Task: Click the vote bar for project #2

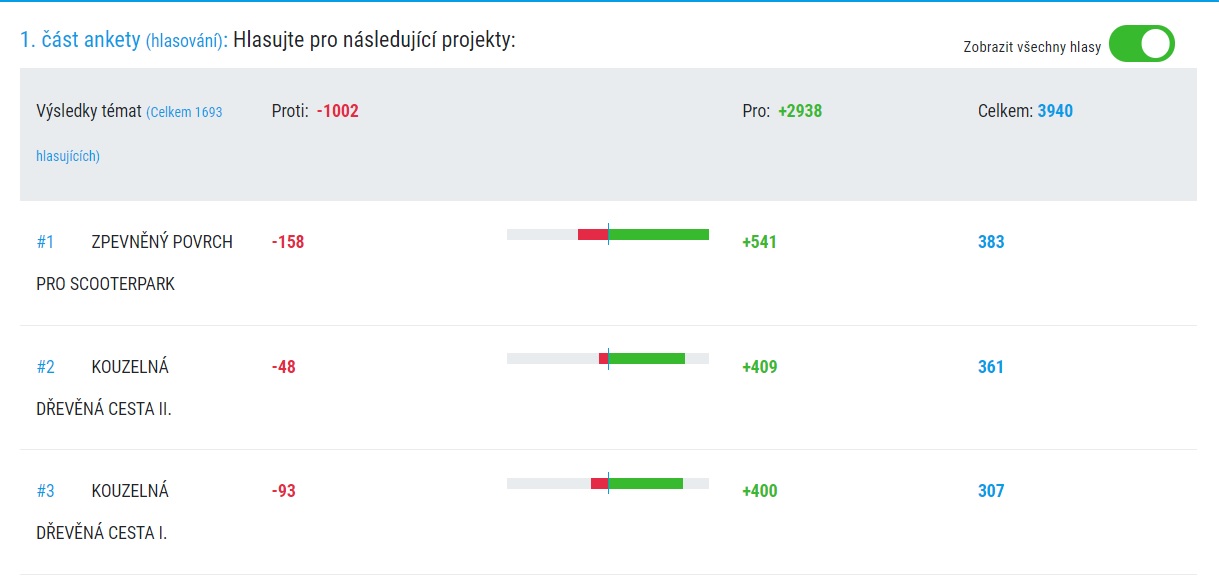Action: 608,358
